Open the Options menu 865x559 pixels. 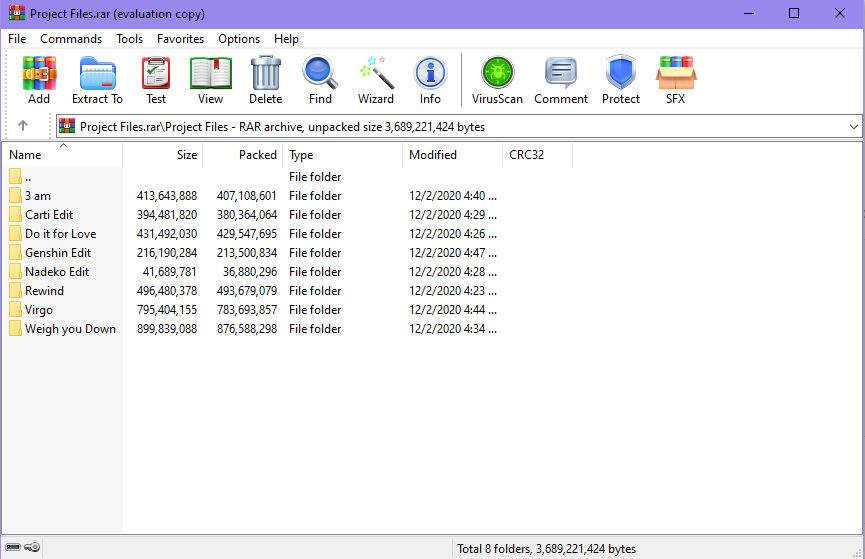[x=239, y=39]
